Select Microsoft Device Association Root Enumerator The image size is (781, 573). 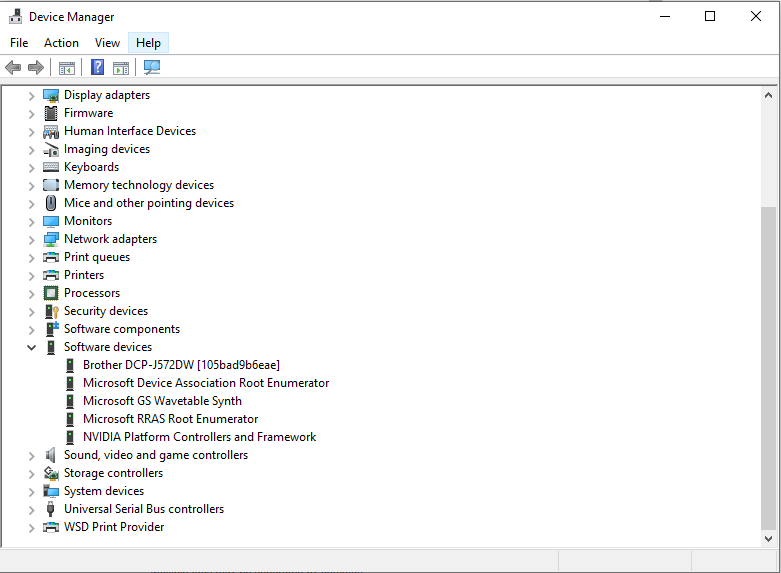206,383
